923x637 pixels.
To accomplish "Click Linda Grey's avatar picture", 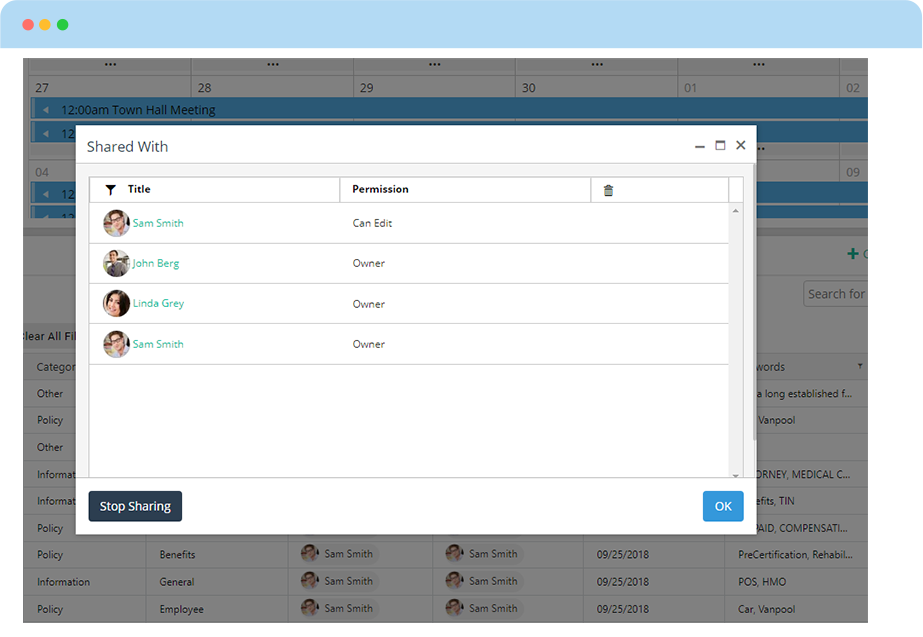I will (x=116, y=304).
